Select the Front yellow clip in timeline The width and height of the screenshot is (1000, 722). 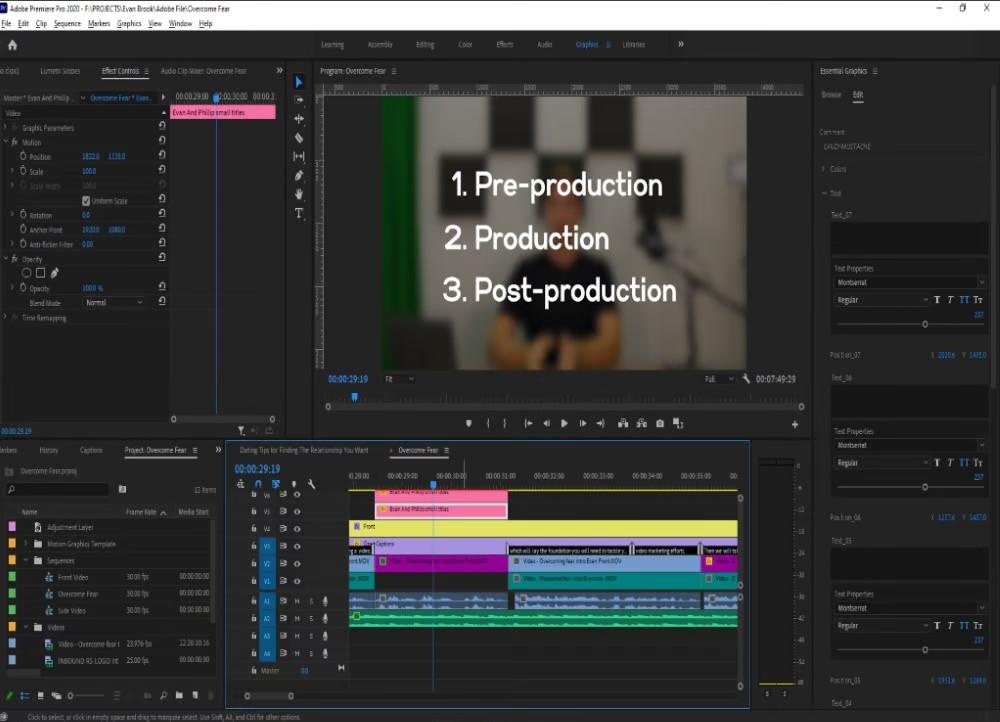[x=543, y=527]
